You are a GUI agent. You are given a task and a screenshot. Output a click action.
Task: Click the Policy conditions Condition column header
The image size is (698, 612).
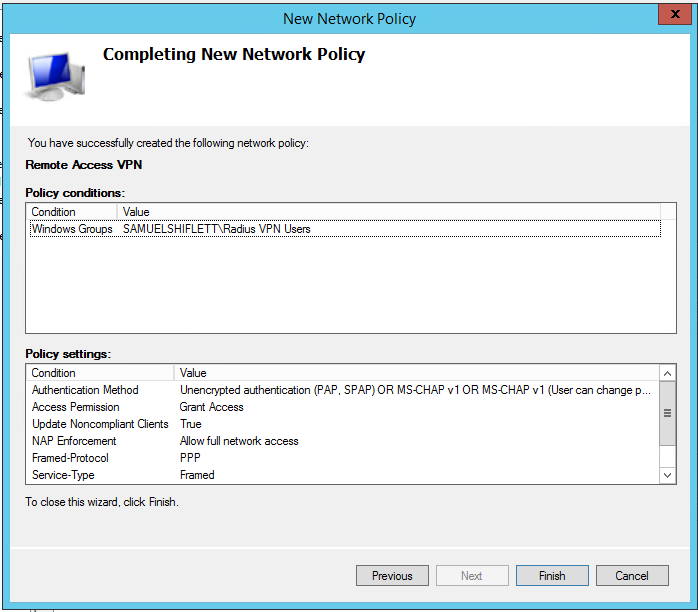73,212
